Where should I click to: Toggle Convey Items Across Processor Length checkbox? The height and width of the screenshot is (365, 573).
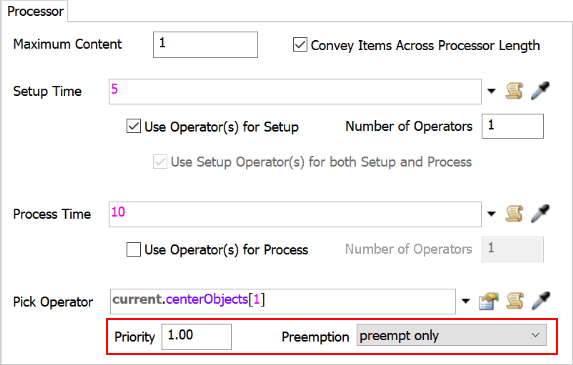pos(300,45)
